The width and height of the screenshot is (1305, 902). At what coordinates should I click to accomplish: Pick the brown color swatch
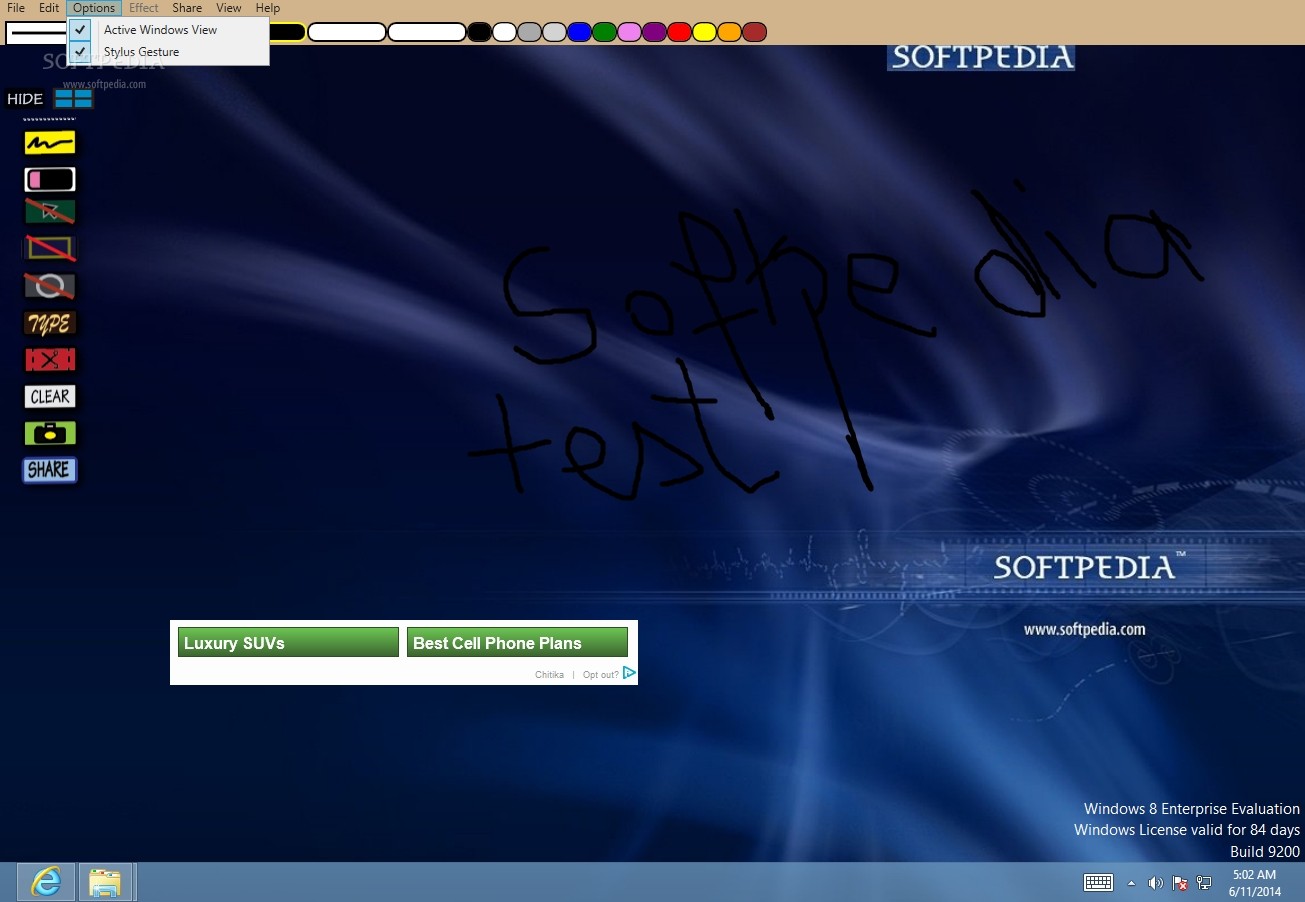pyautogui.click(x=755, y=32)
